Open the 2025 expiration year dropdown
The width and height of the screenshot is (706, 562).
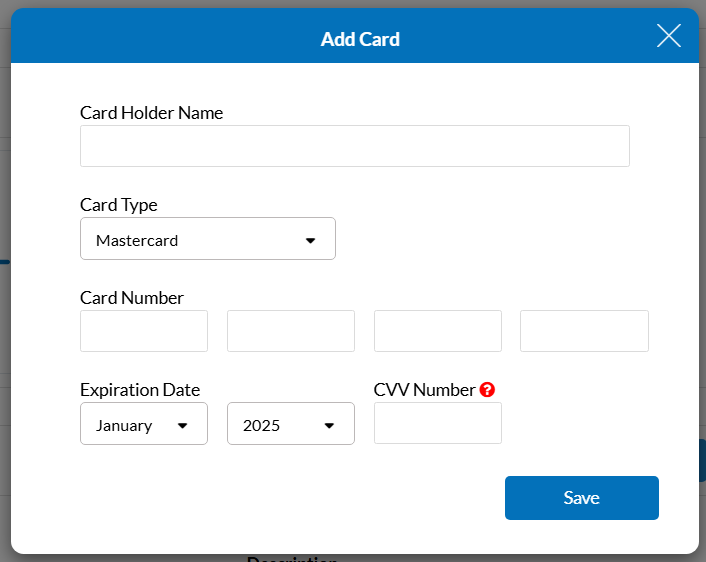291,424
